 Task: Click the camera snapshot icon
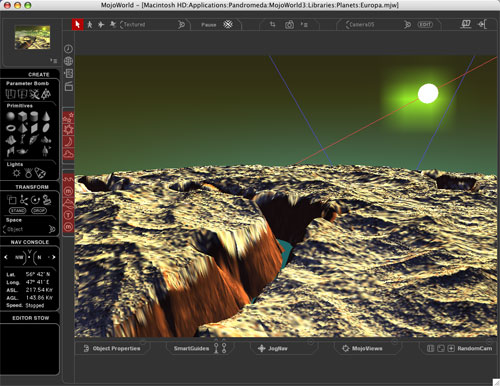[289, 25]
